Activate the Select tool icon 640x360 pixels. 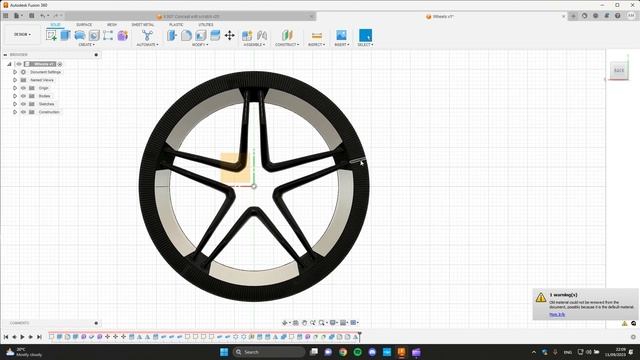tap(365, 36)
